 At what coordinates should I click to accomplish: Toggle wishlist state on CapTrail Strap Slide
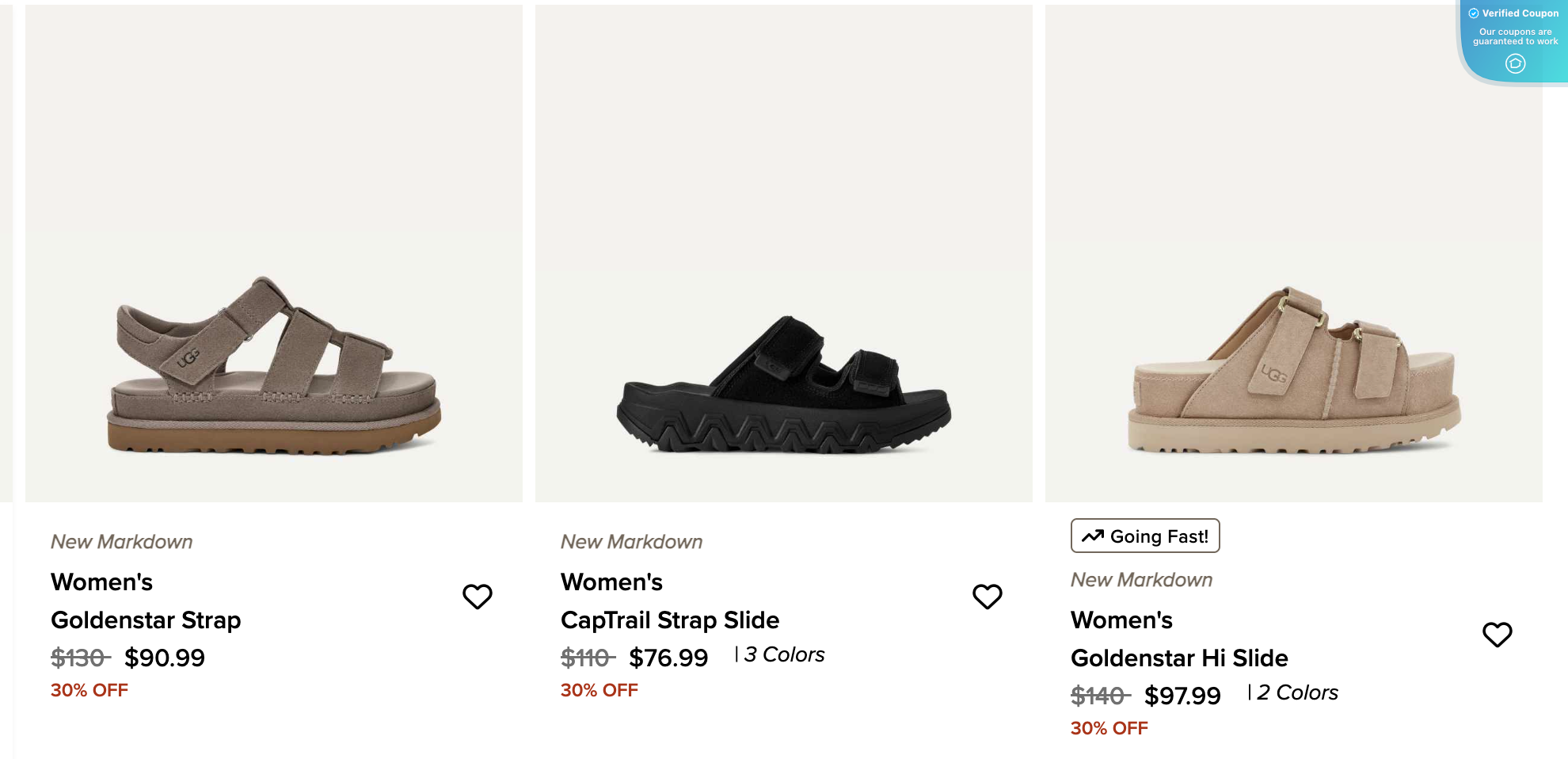(987, 596)
